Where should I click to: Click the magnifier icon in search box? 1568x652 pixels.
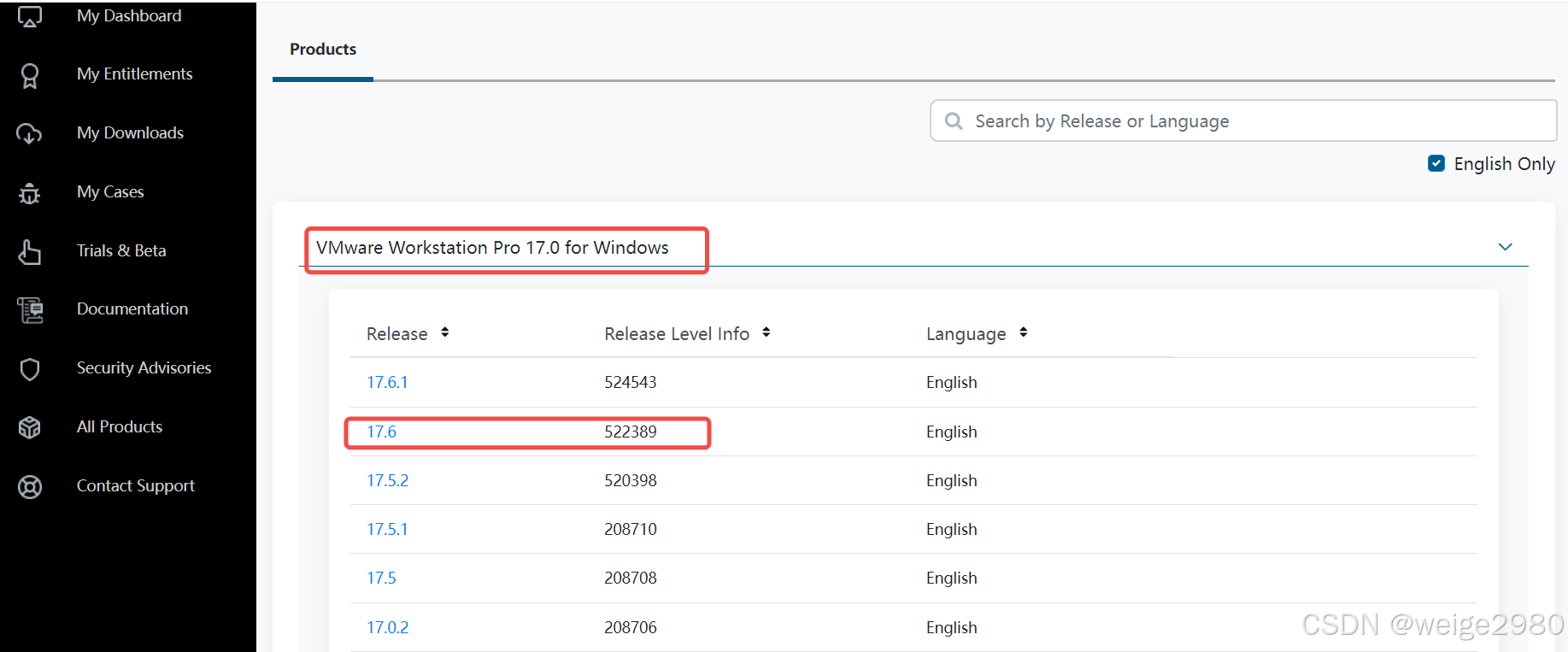(954, 121)
